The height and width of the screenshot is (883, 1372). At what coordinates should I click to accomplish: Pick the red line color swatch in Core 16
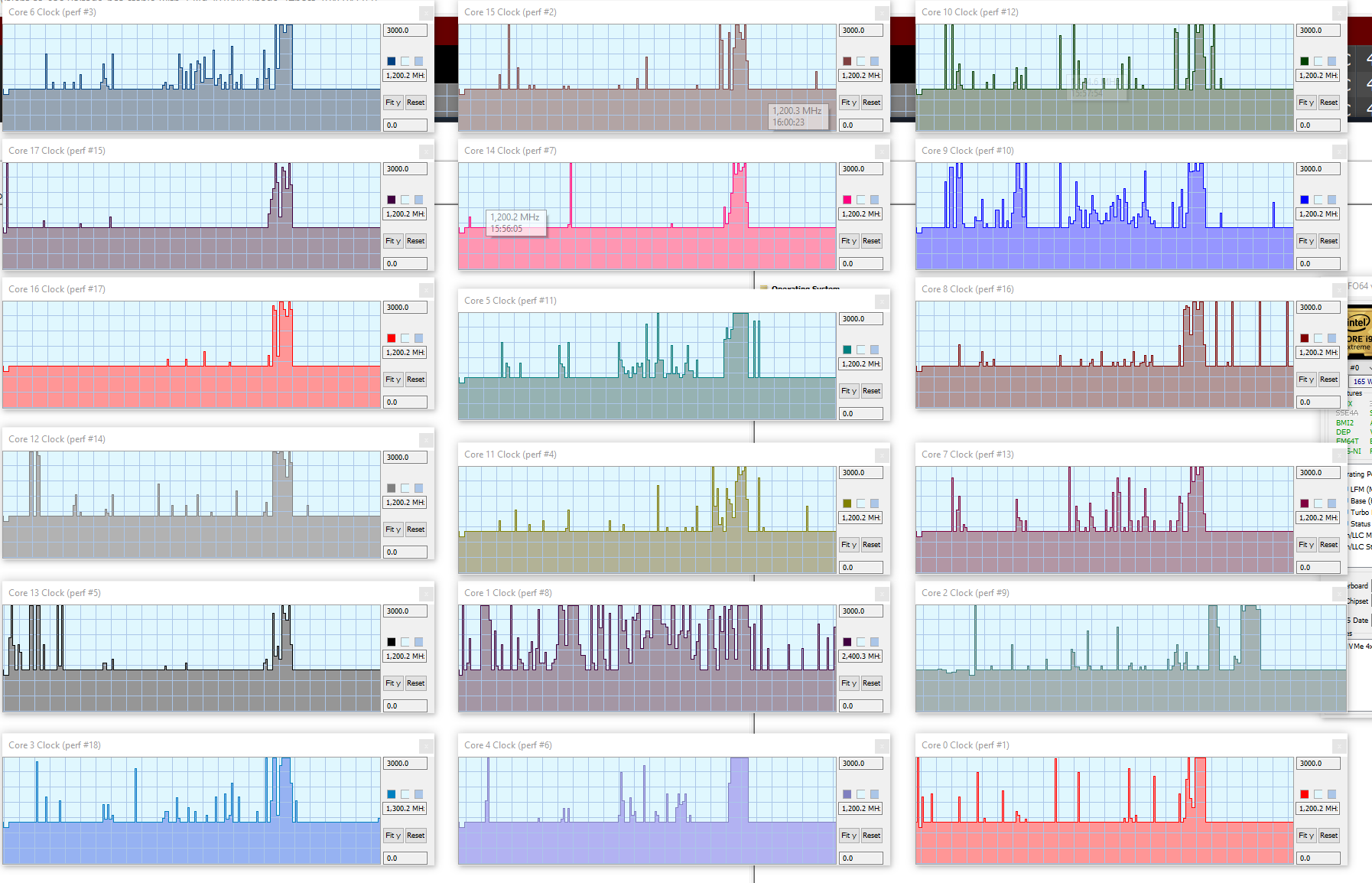click(392, 338)
